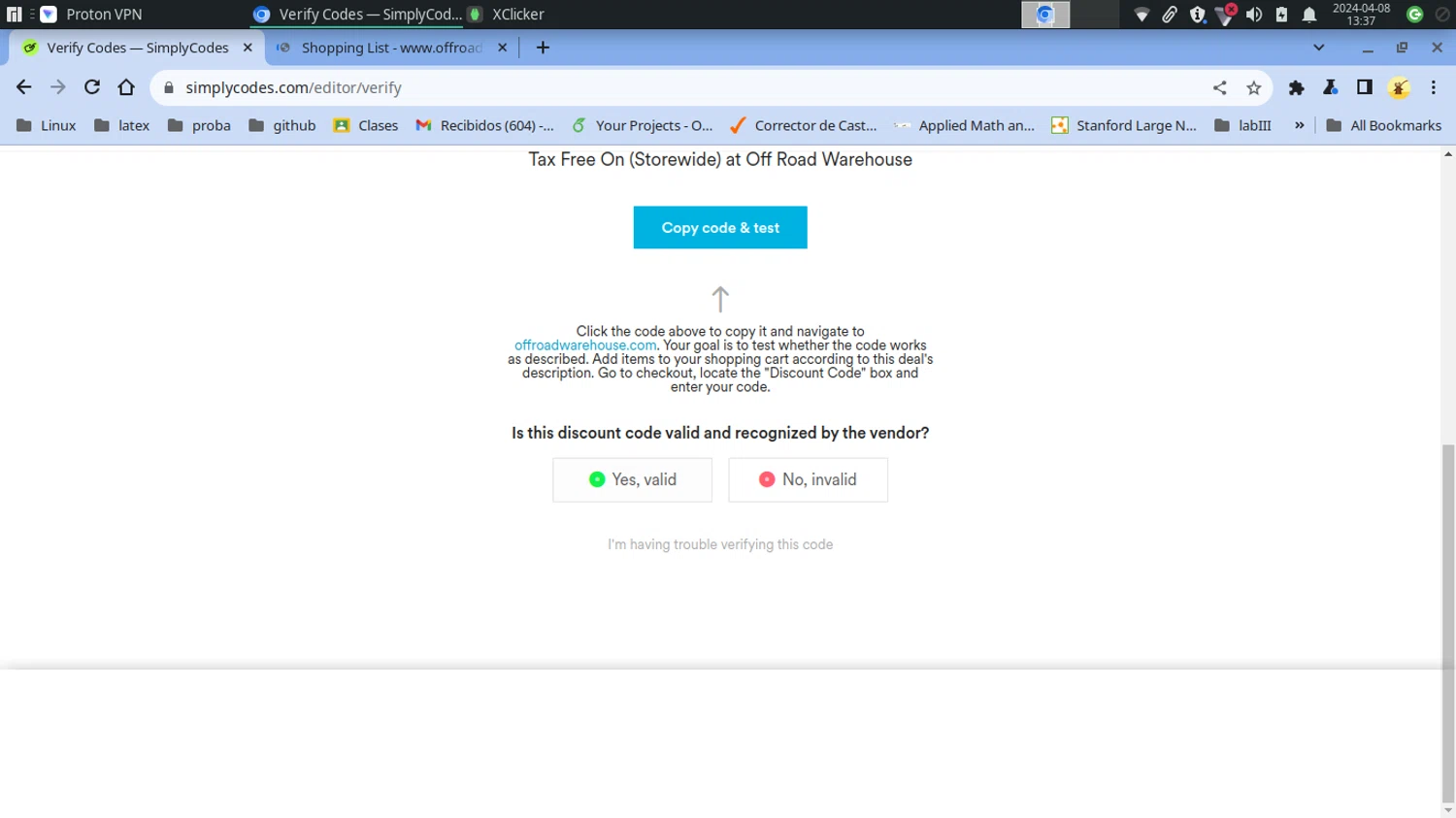Bookmark this tab with the star
1456x818 pixels.
coord(1254,87)
